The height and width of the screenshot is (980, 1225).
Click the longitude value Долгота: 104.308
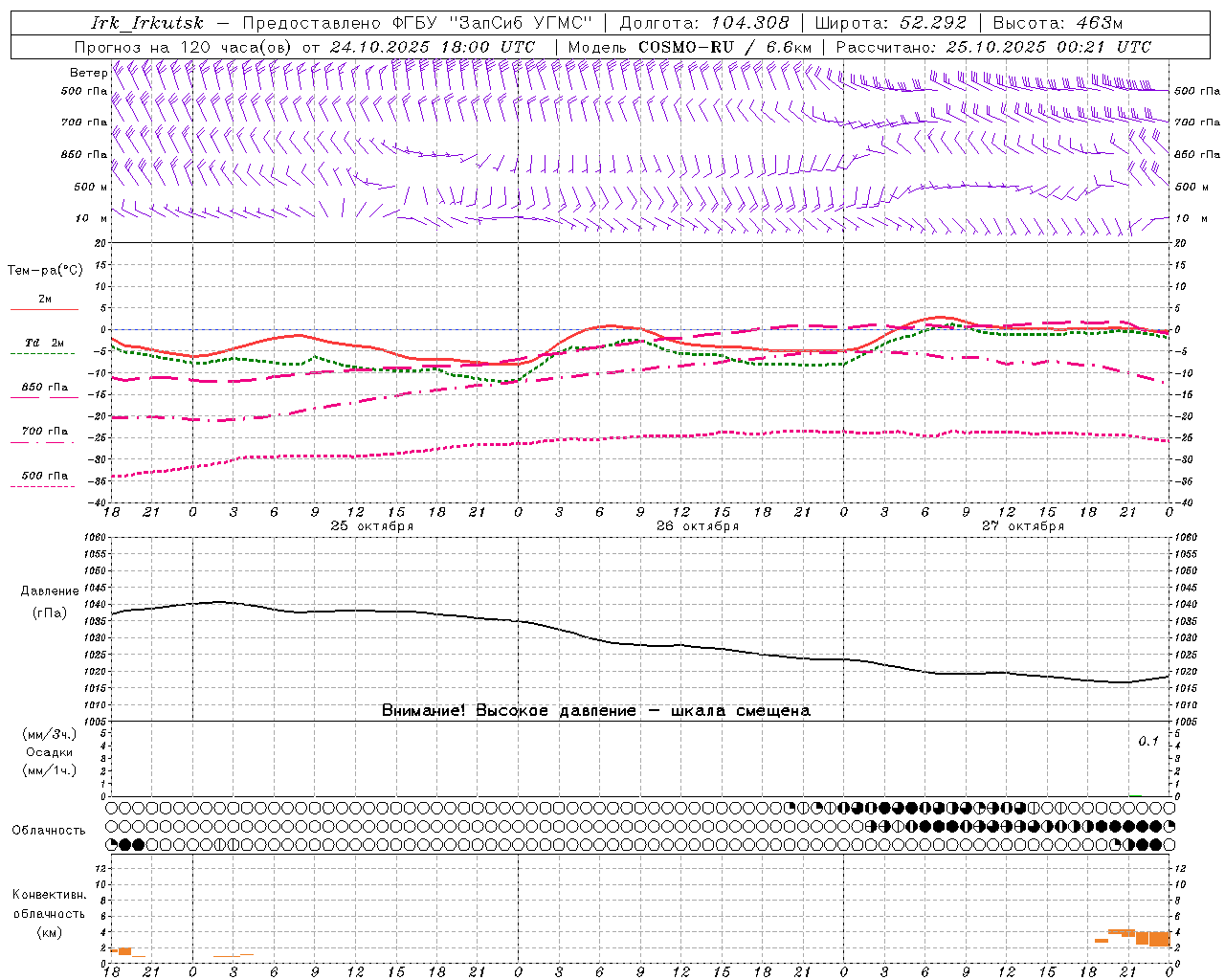point(704,23)
